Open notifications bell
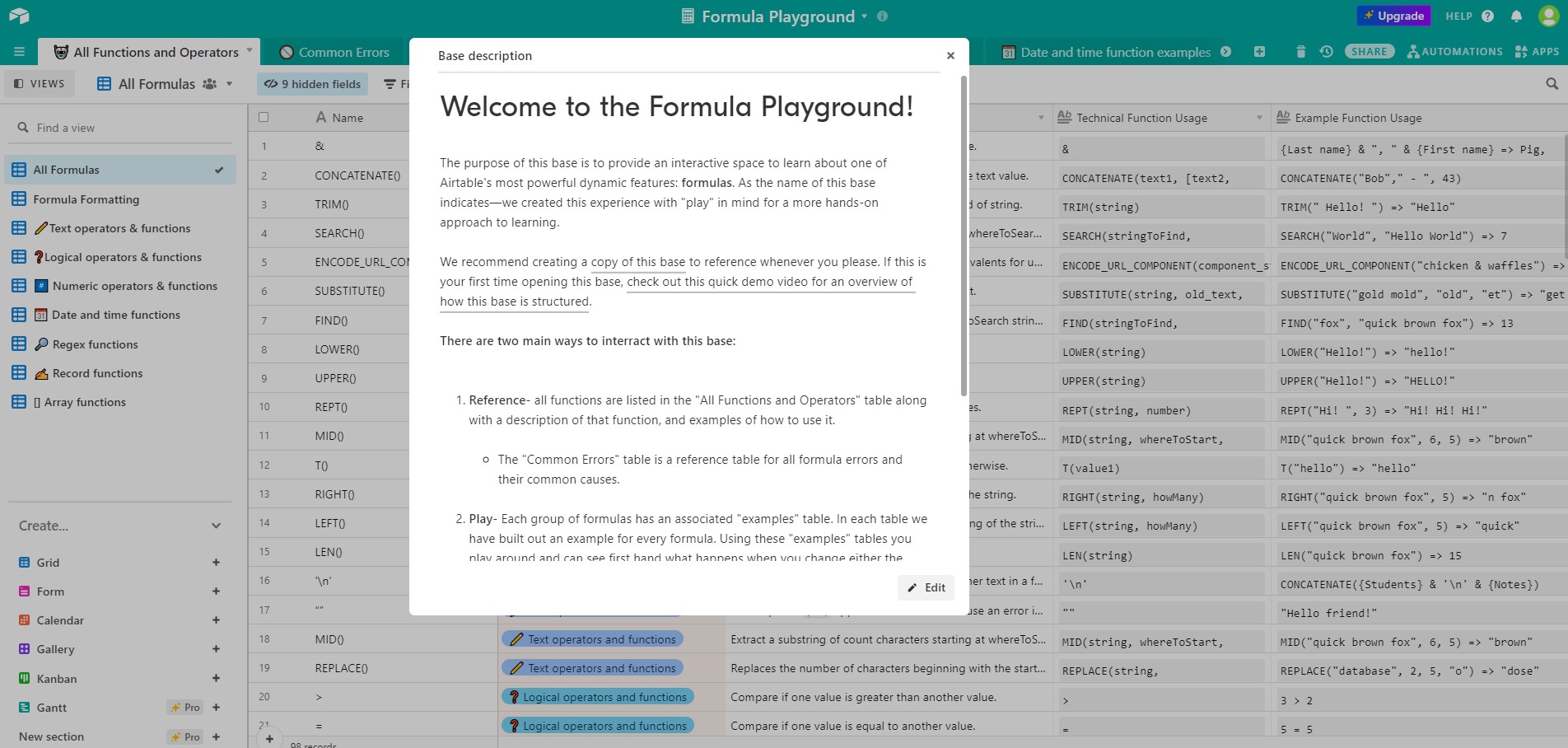 click(x=1516, y=16)
